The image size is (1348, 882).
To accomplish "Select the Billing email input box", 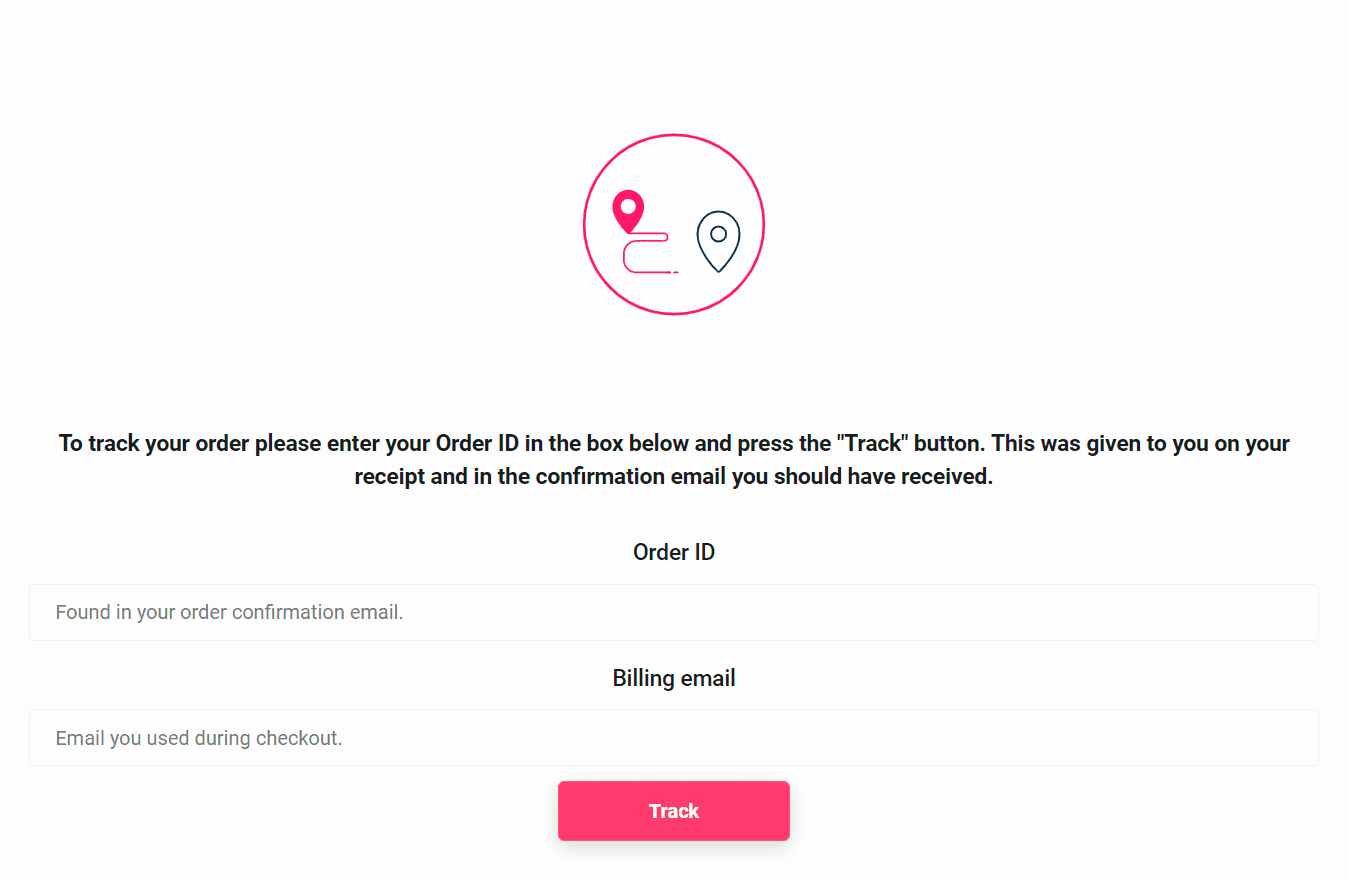I will (674, 737).
